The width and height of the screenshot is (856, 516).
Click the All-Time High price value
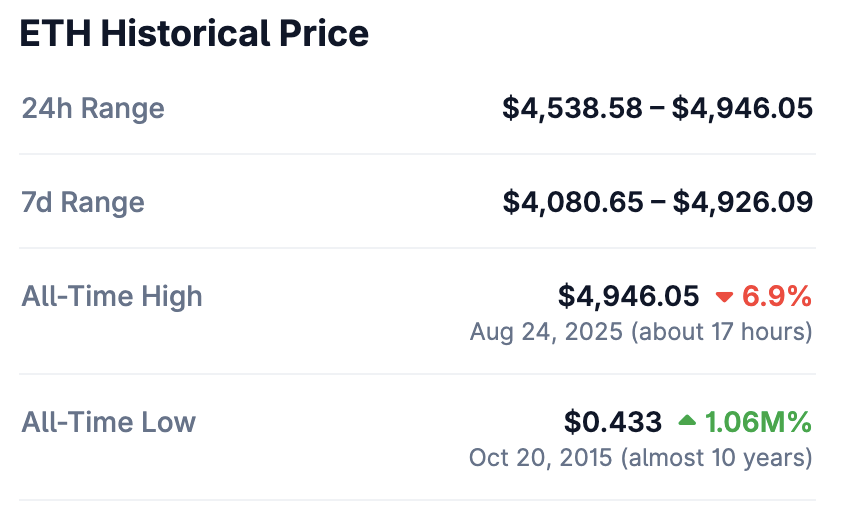[629, 297]
